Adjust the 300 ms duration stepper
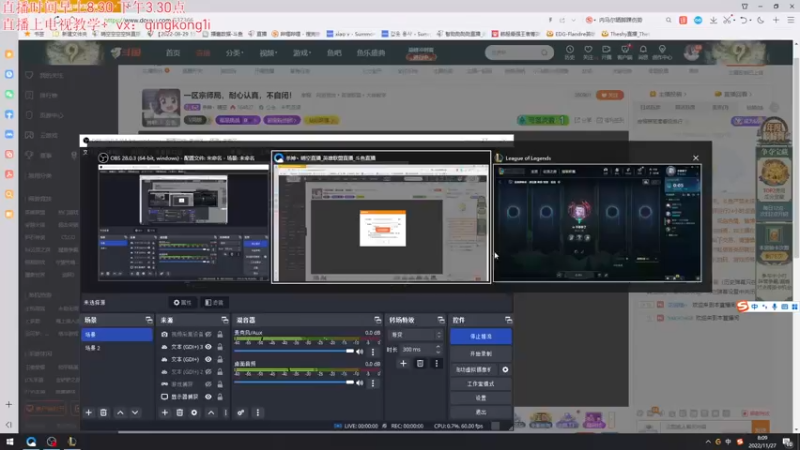The height and width of the screenshot is (450, 800). coord(438,349)
